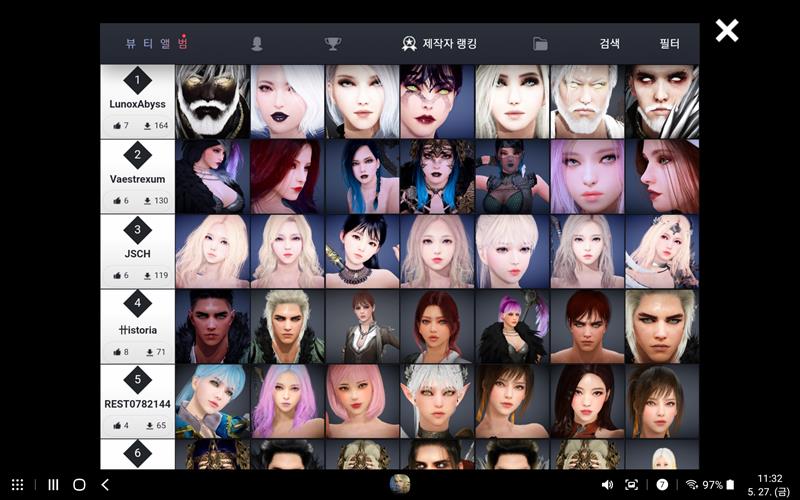Tap the 검색 search button
The height and width of the screenshot is (500, 800).
[609, 43]
